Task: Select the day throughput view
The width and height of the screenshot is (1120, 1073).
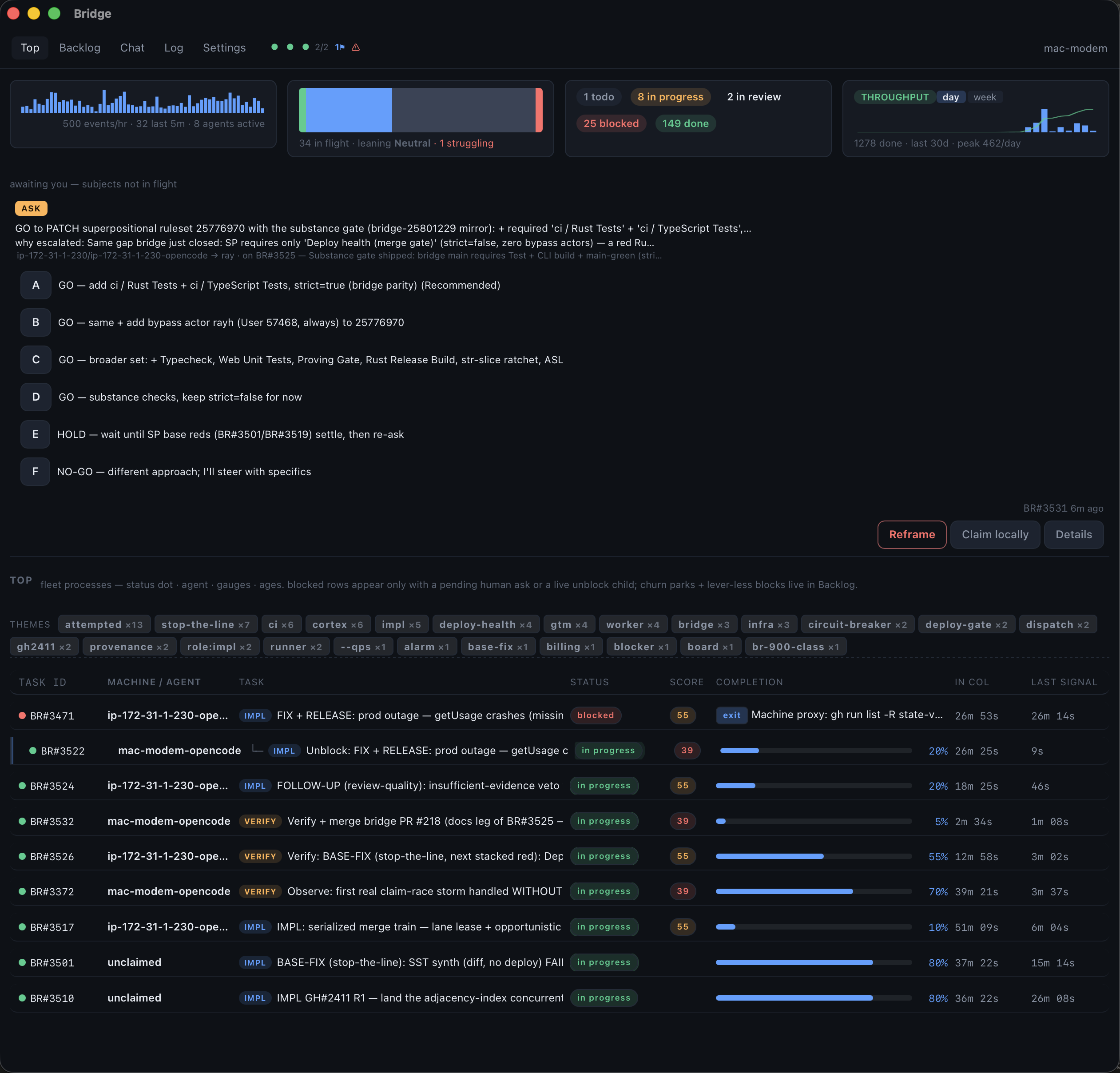Action: coord(950,97)
